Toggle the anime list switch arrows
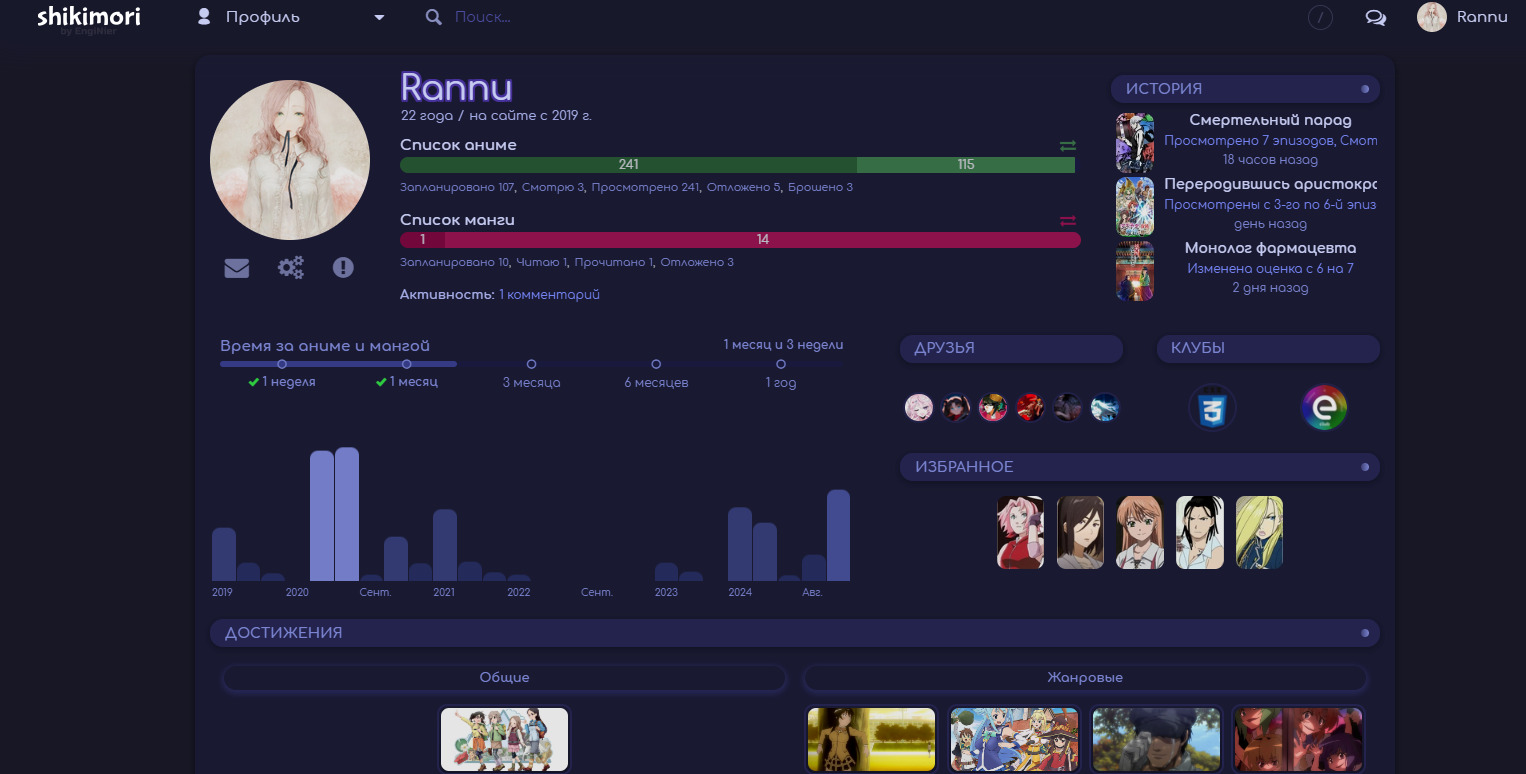The image size is (1526, 774). click(x=1067, y=146)
